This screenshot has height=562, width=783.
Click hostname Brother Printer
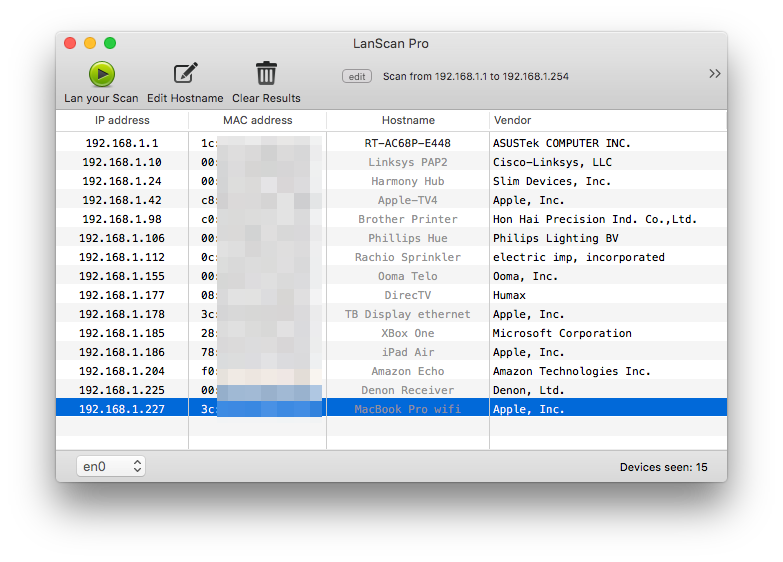(407, 219)
